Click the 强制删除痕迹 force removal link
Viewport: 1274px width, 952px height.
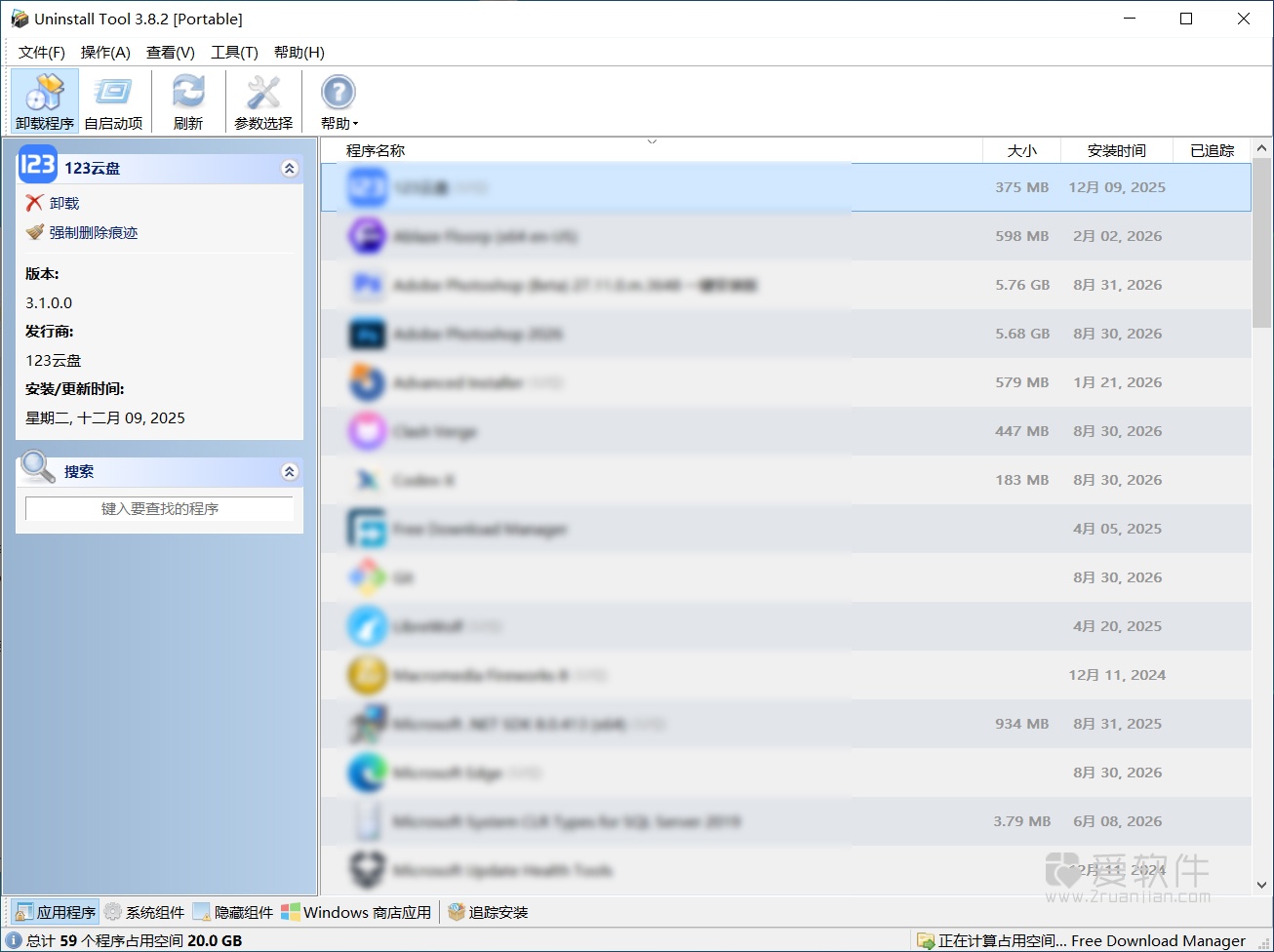tap(94, 232)
